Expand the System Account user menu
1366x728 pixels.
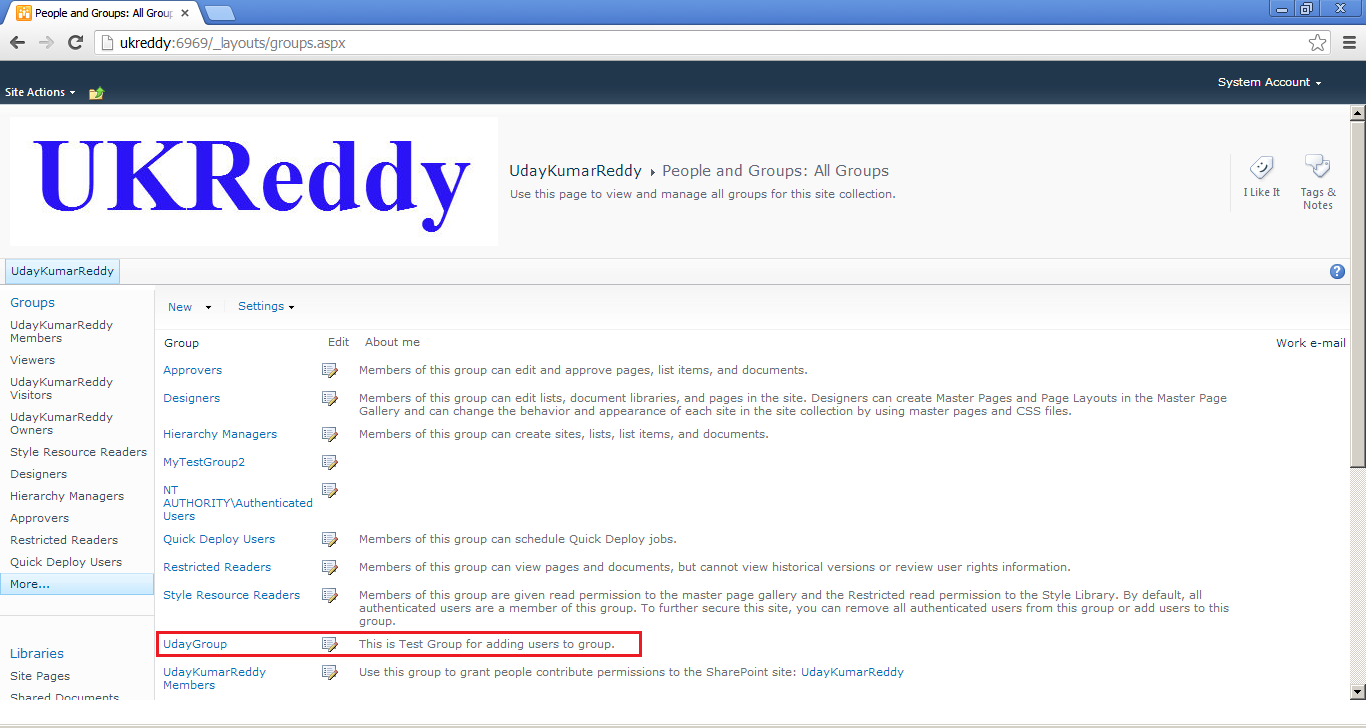(x=1269, y=82)
